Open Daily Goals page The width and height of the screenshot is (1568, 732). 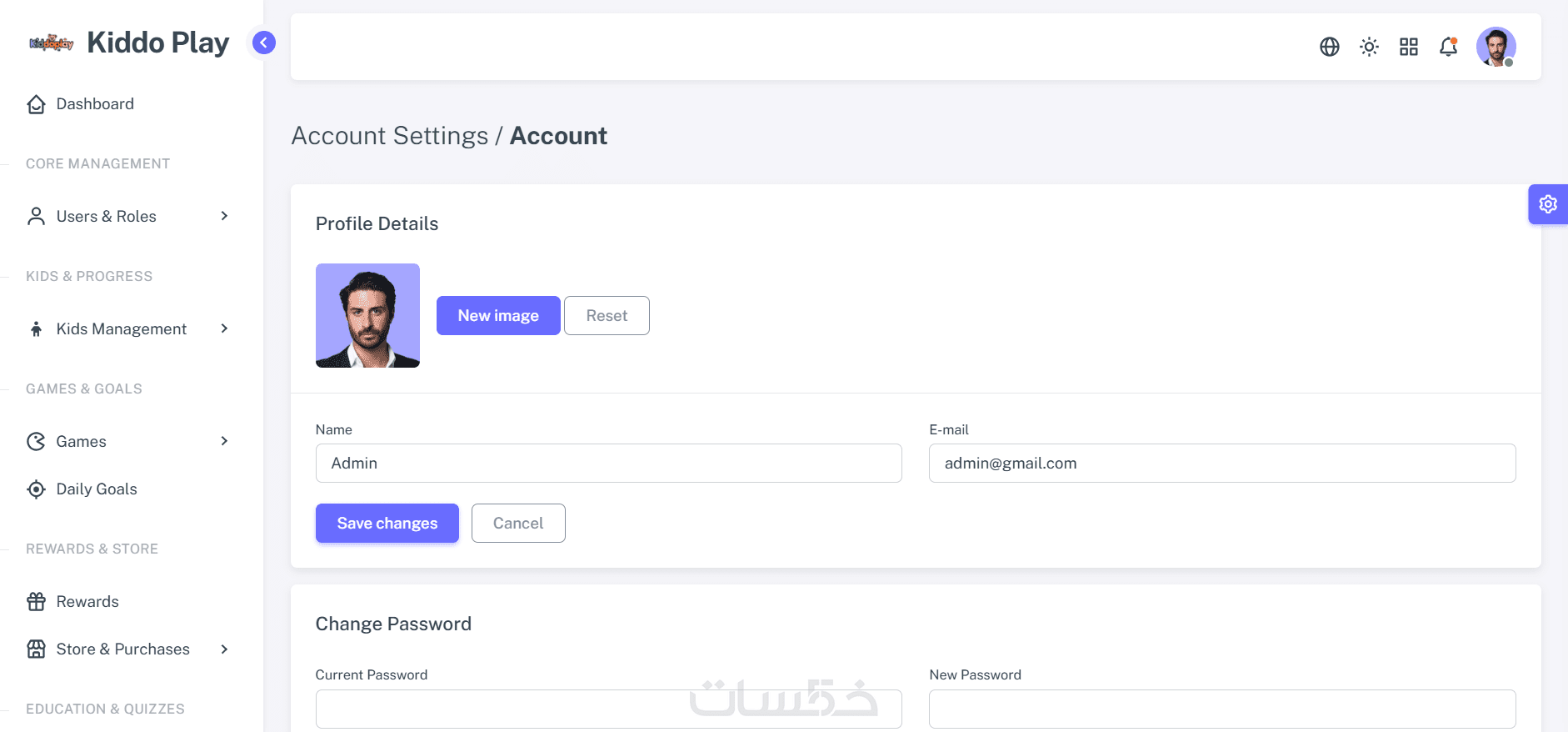click(97, 489)
